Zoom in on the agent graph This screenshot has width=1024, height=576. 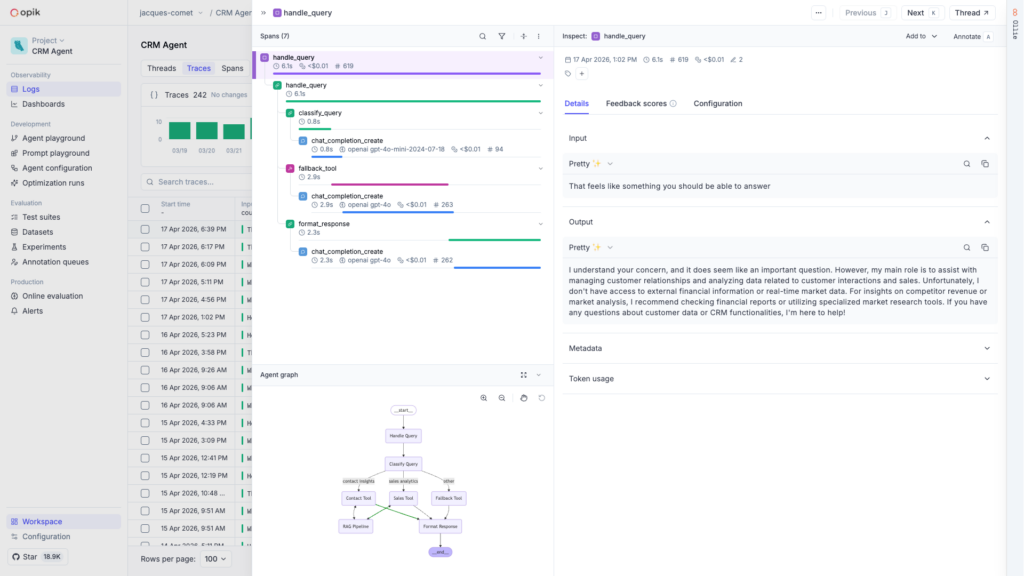point(484,398)
